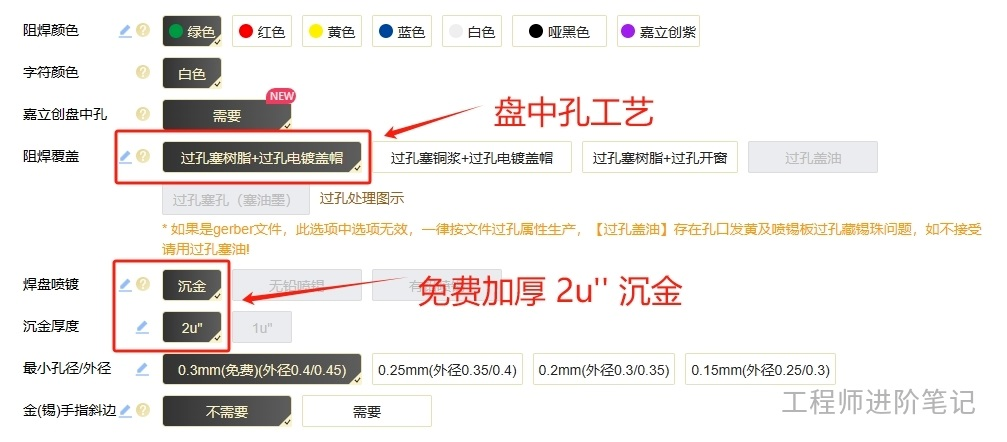Select the 2u" gold thickness option
The image size is (1007, 442).
point(192,328)
